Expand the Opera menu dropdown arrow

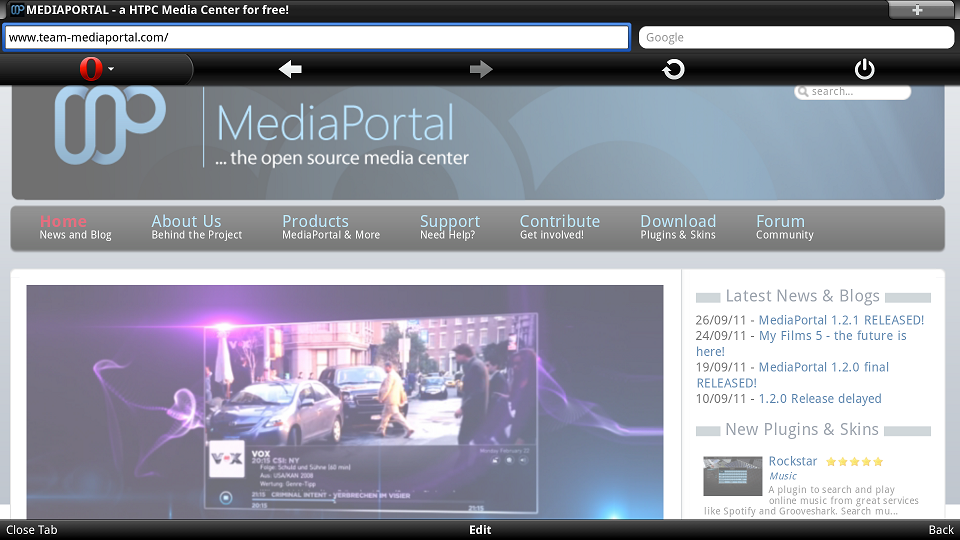point(111,69)
